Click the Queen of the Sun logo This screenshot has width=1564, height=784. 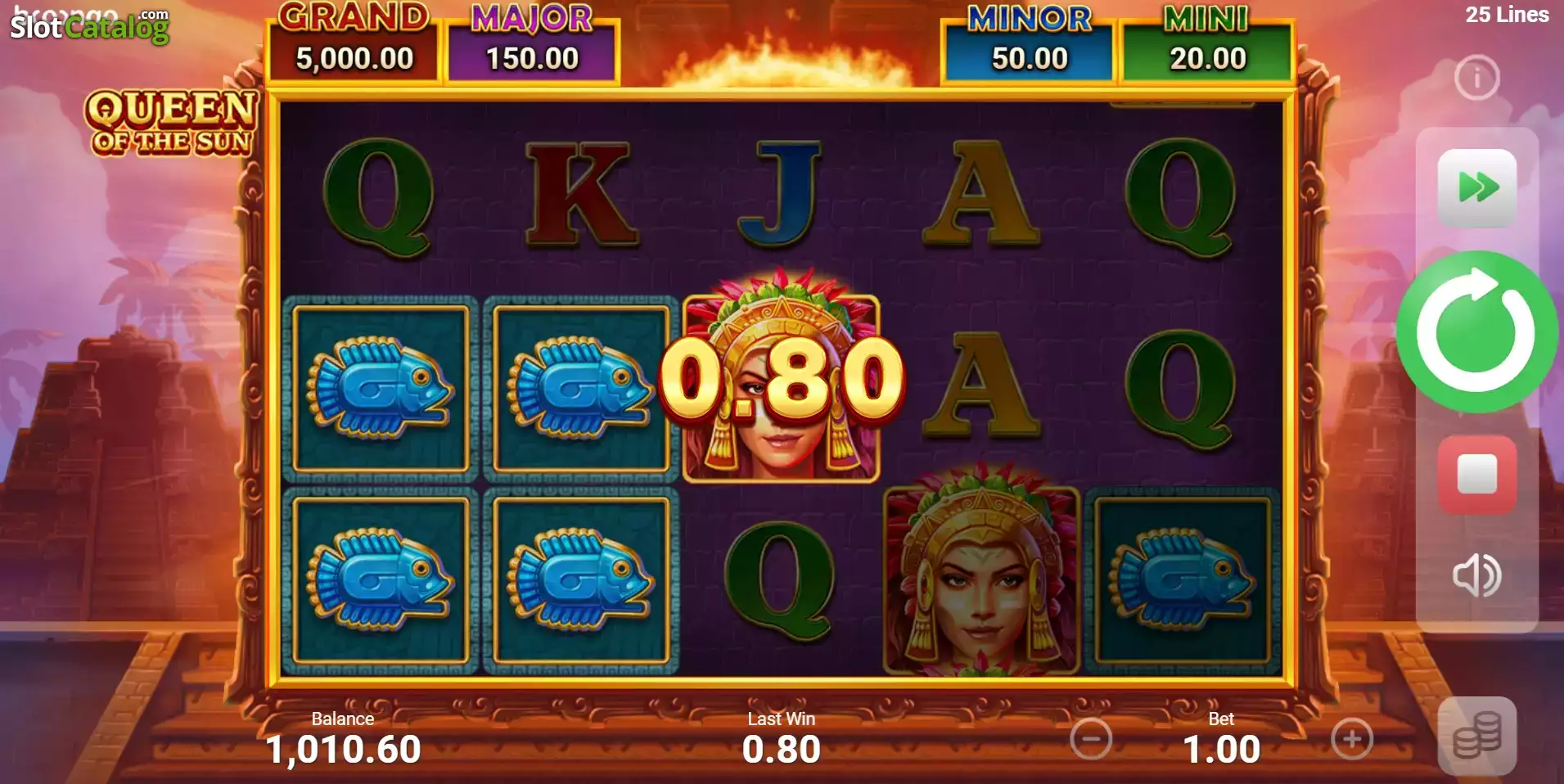pos(171,123)
